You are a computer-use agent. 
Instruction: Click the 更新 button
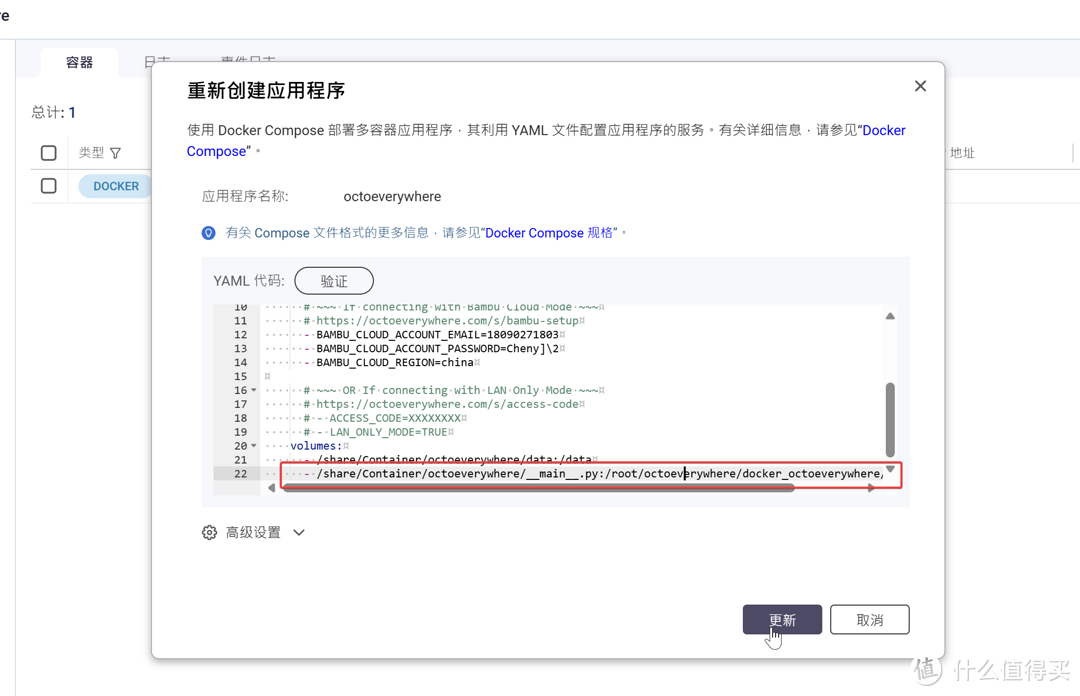pos(782,620)
